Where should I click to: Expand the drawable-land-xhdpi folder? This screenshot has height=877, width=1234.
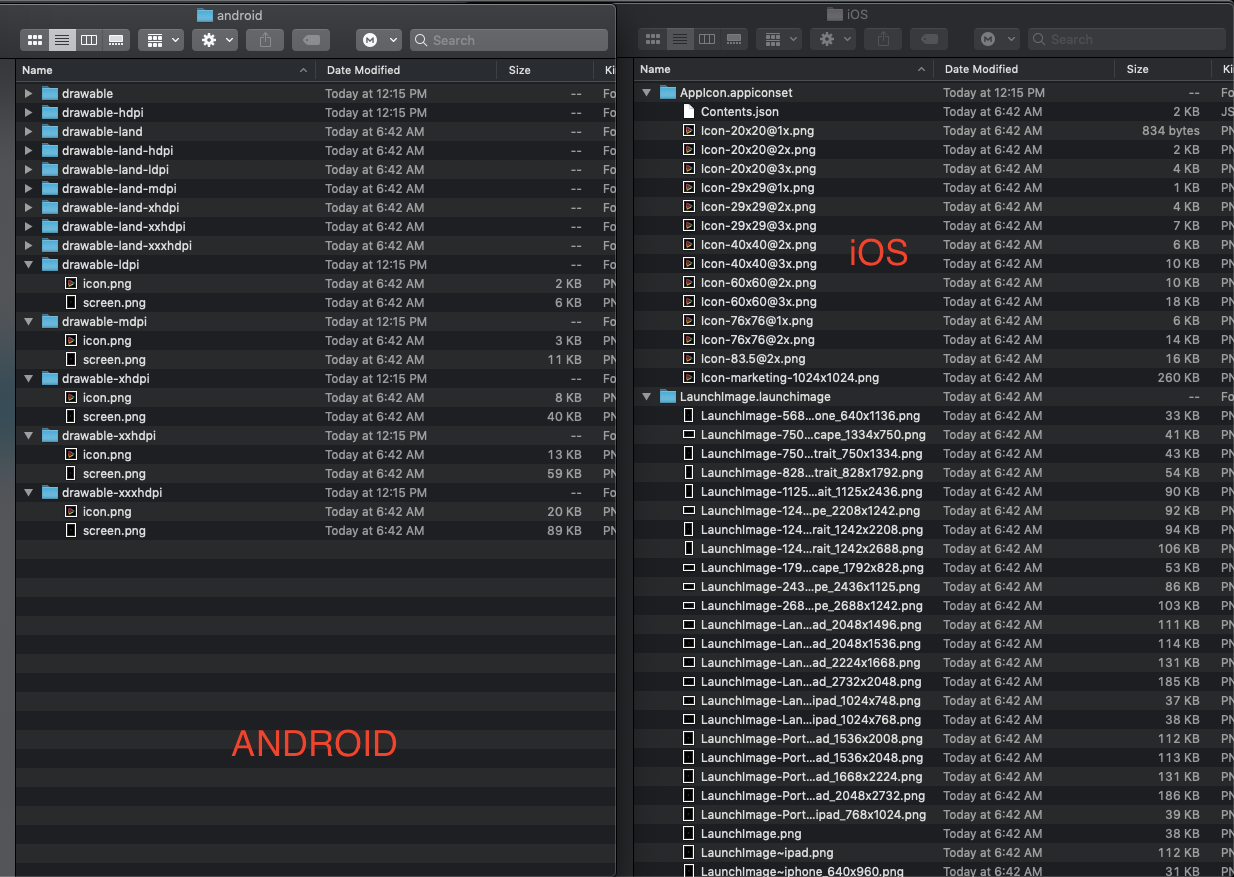[x=28, y=207]
